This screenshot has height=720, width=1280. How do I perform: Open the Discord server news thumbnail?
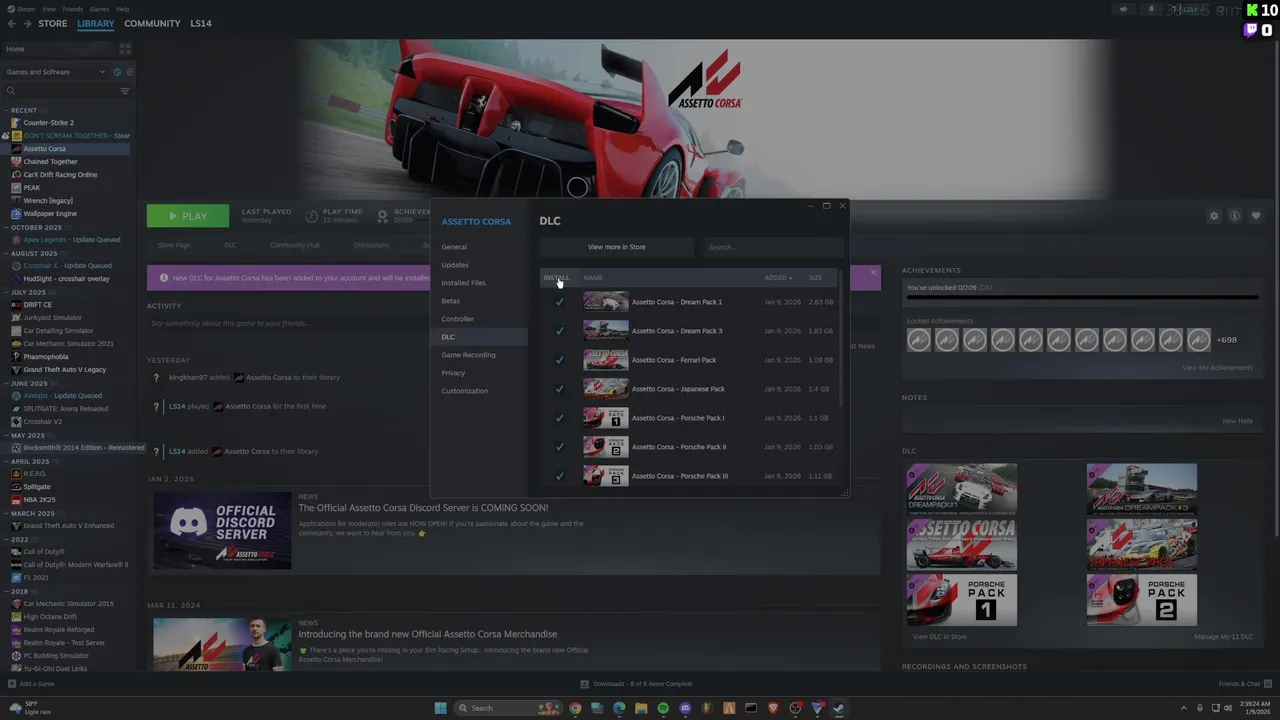point(222,531)
